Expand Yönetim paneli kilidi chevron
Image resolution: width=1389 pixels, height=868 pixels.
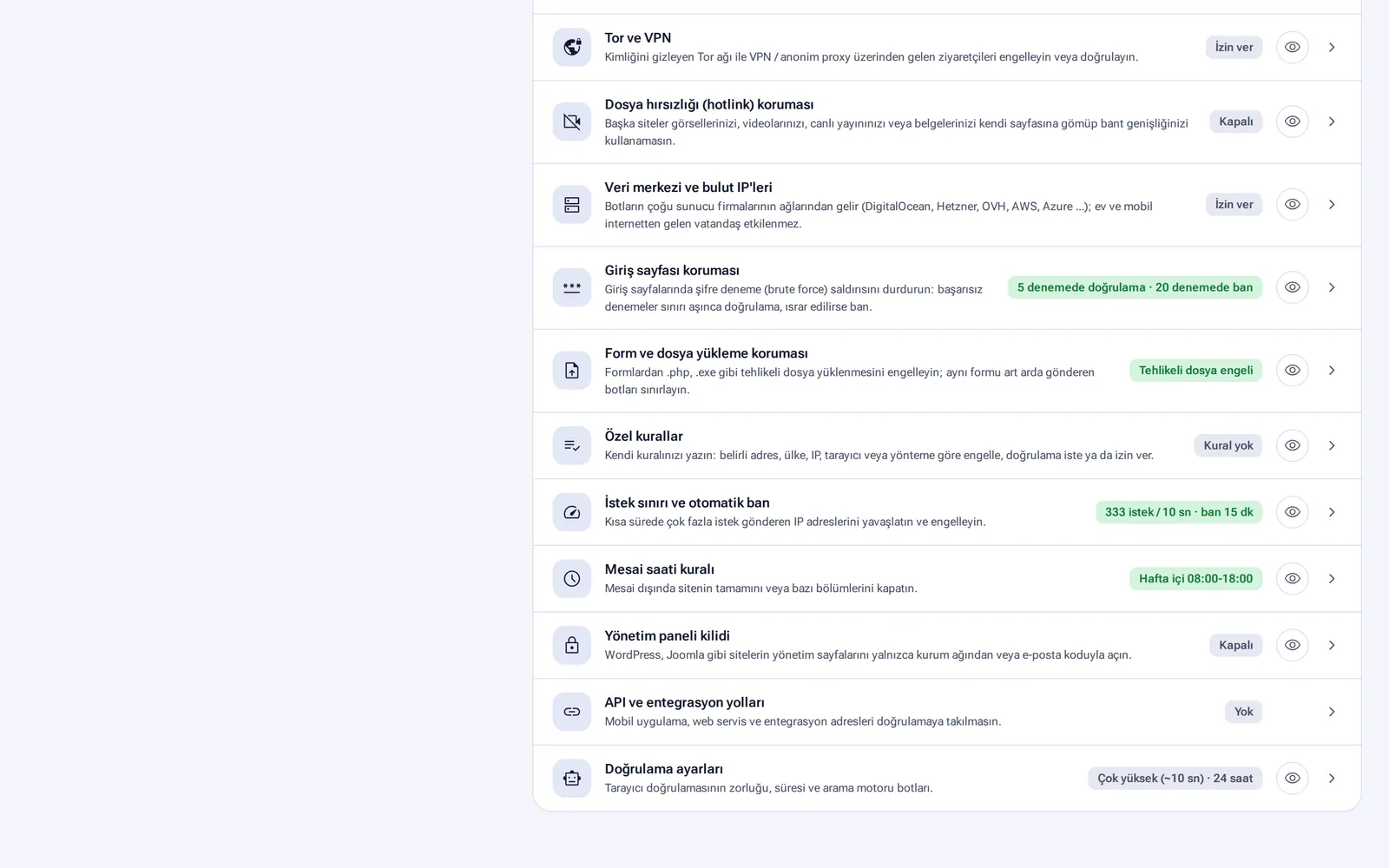[x=1332, y=645]
